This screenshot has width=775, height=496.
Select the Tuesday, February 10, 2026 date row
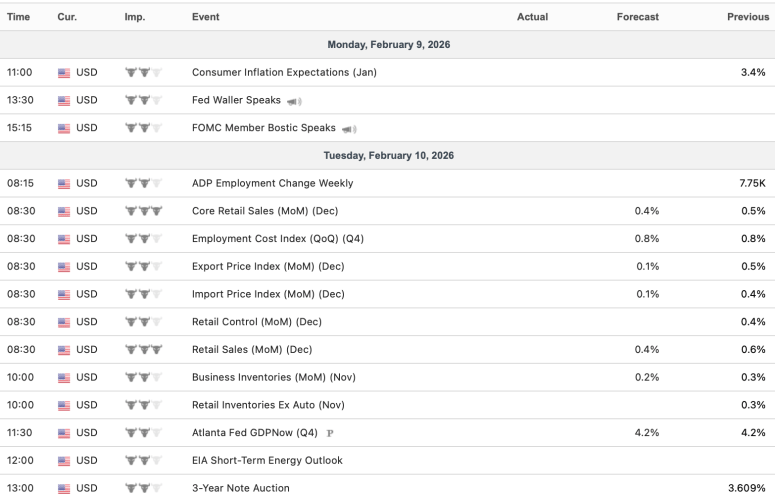click(387, 156)
